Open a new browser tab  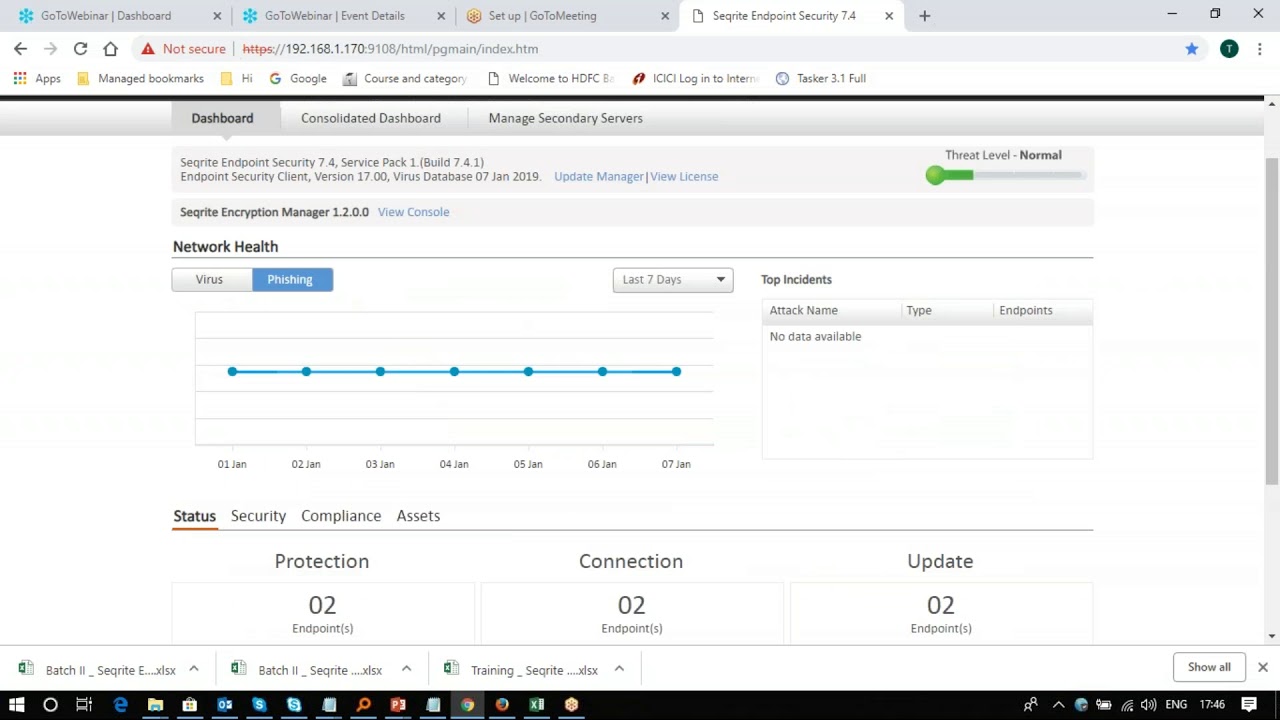[x=924, y=16]
